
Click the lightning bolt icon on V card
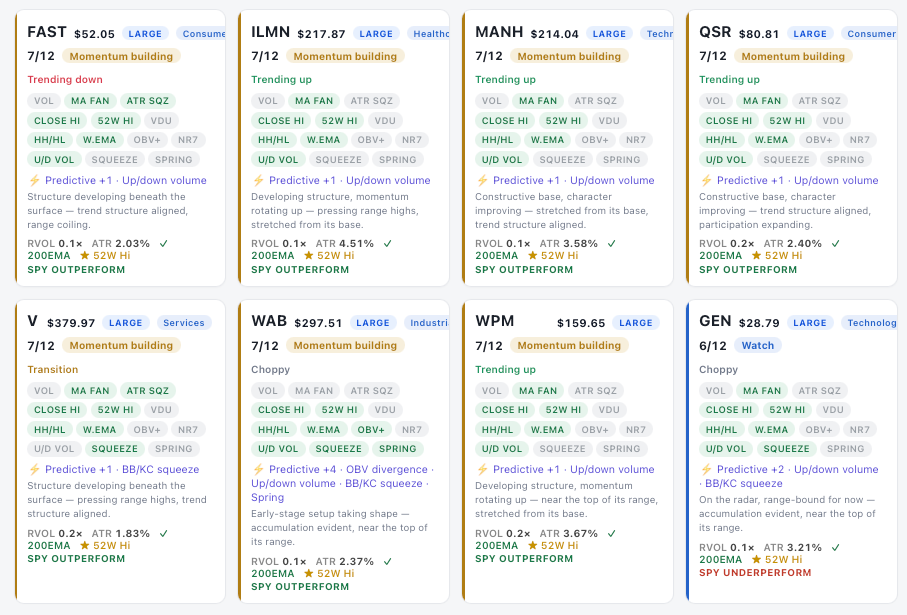tap(34, 469)
